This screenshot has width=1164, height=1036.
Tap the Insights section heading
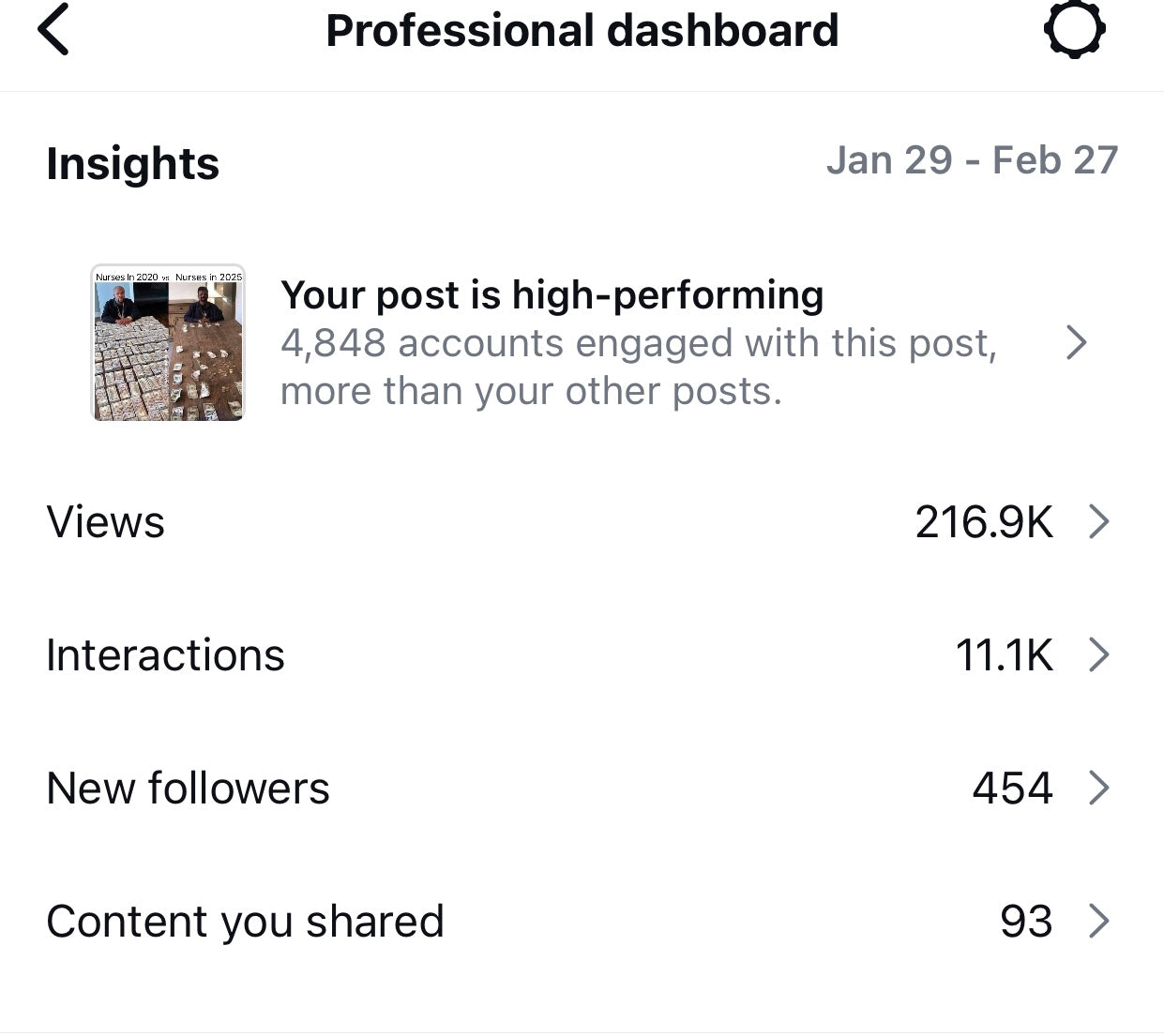(132, 163)
